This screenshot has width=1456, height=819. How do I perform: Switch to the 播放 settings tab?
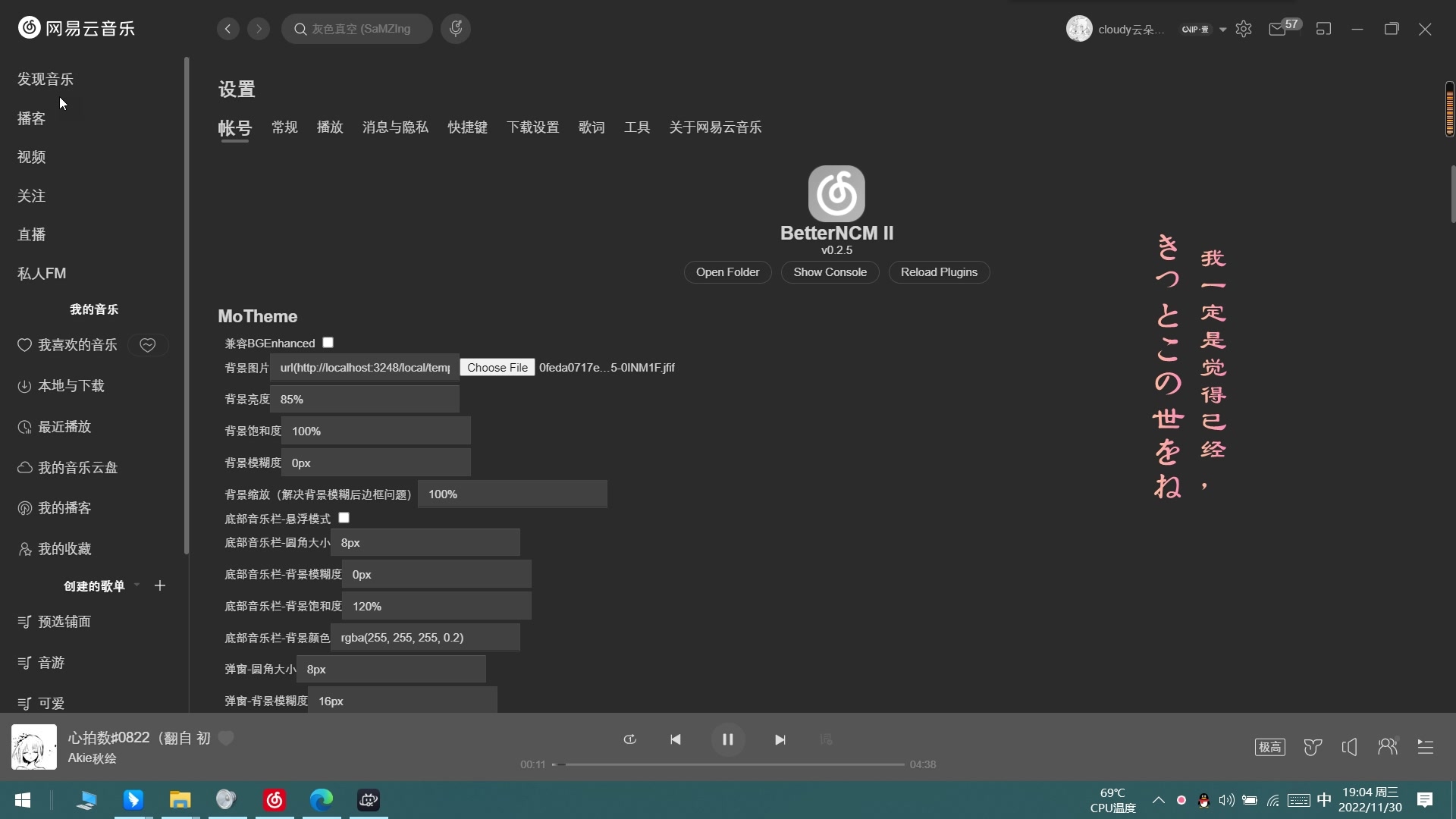tap(330, 127)
